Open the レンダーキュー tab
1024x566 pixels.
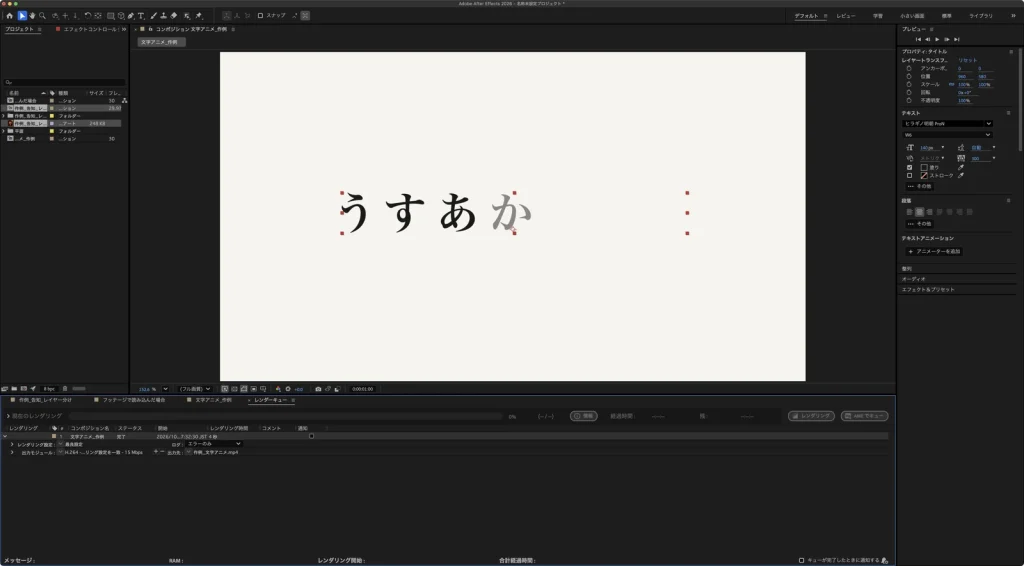pos(270,400)
